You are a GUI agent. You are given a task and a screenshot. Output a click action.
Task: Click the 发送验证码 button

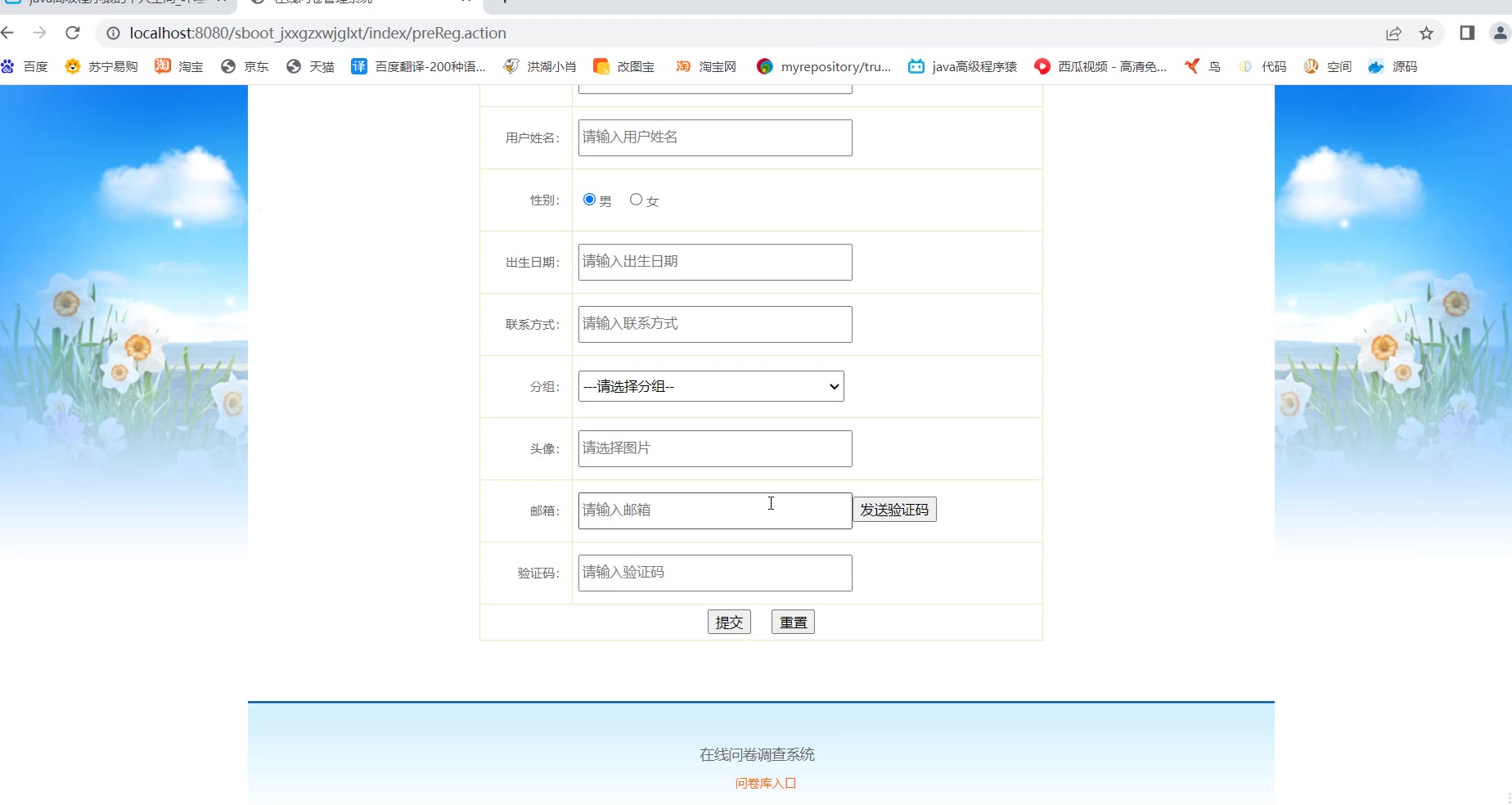[894, 510]
